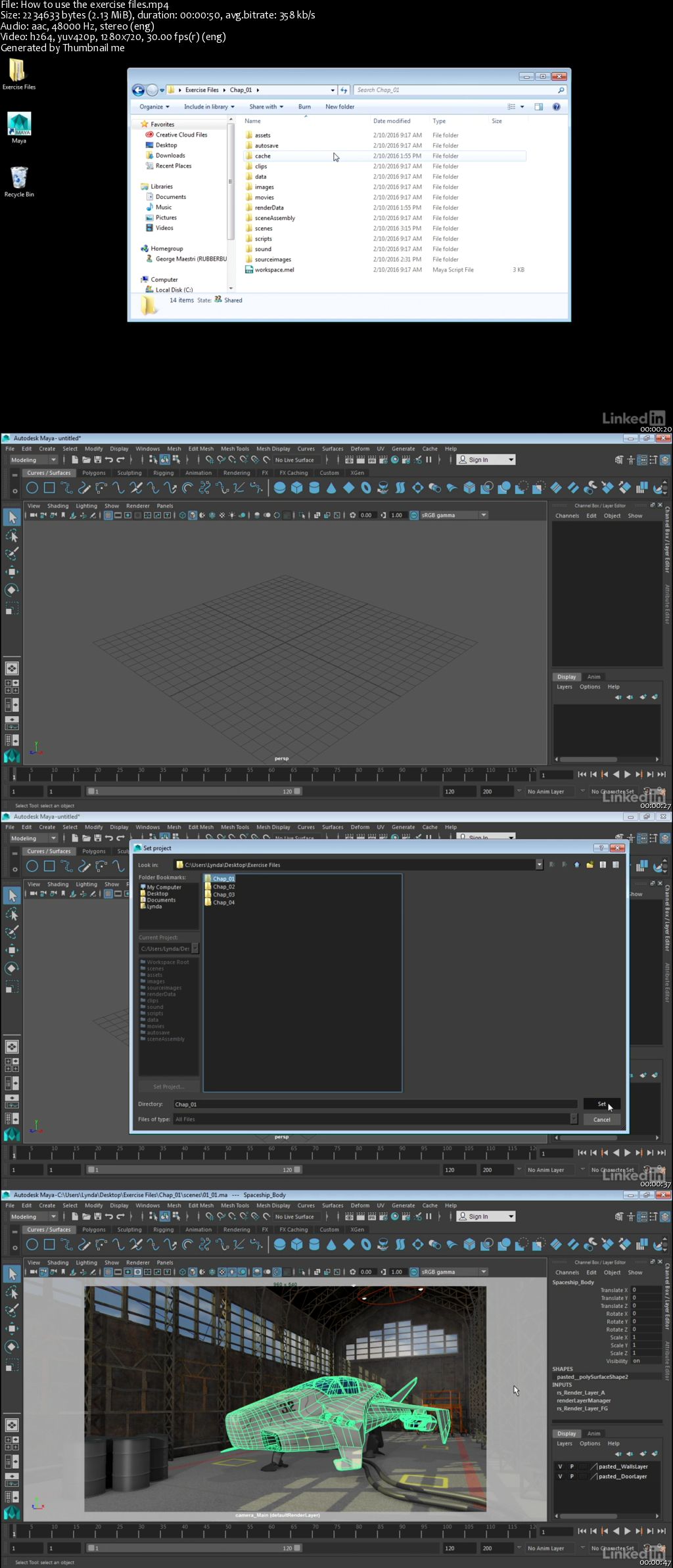The height and width of the screenshot is (1568, 673).
Task: Click open scene folder icon in spaceship Maya
Action: [86, 1217]
